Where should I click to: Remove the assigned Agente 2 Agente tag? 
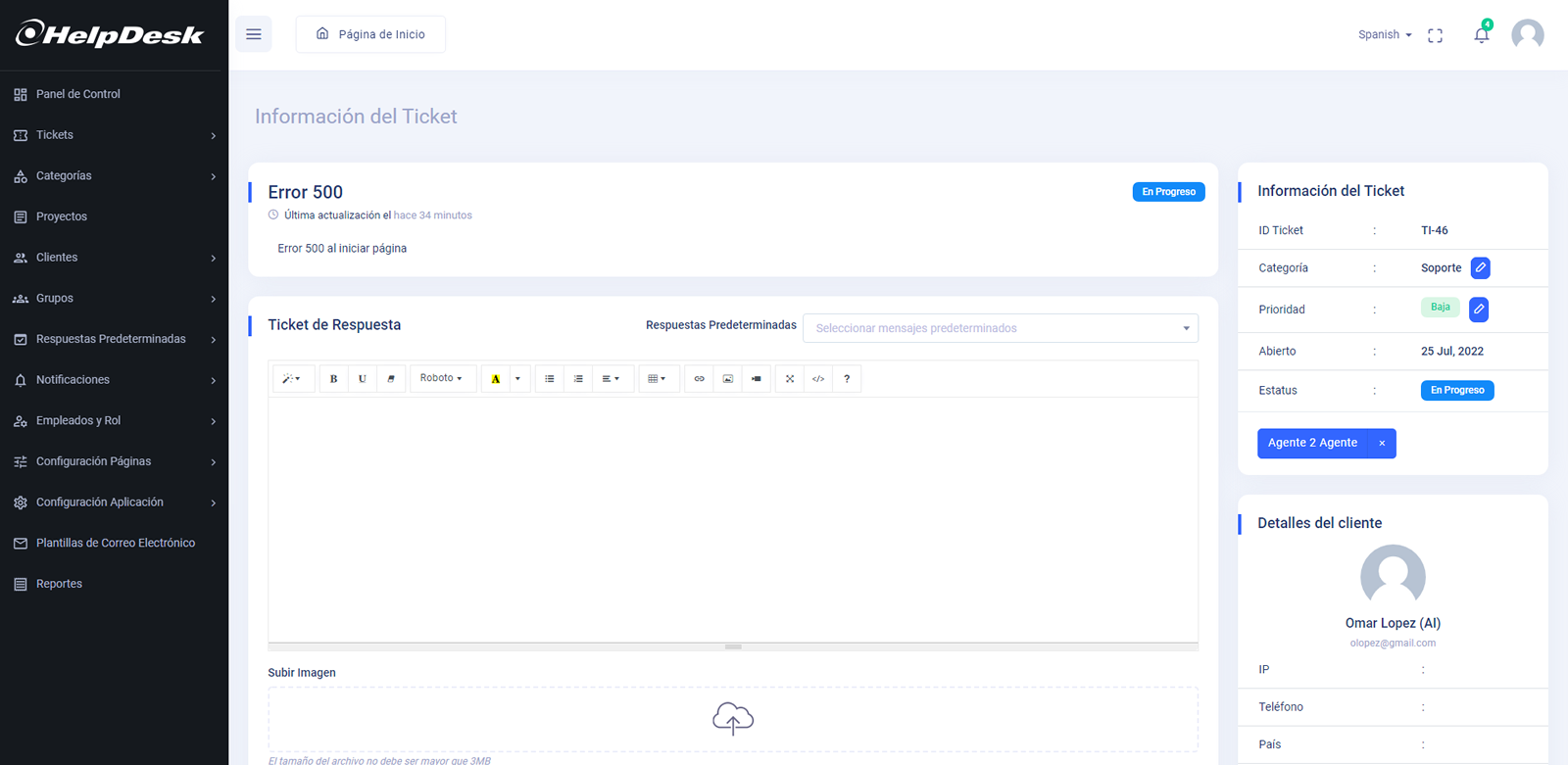(x=1382, y=444)
